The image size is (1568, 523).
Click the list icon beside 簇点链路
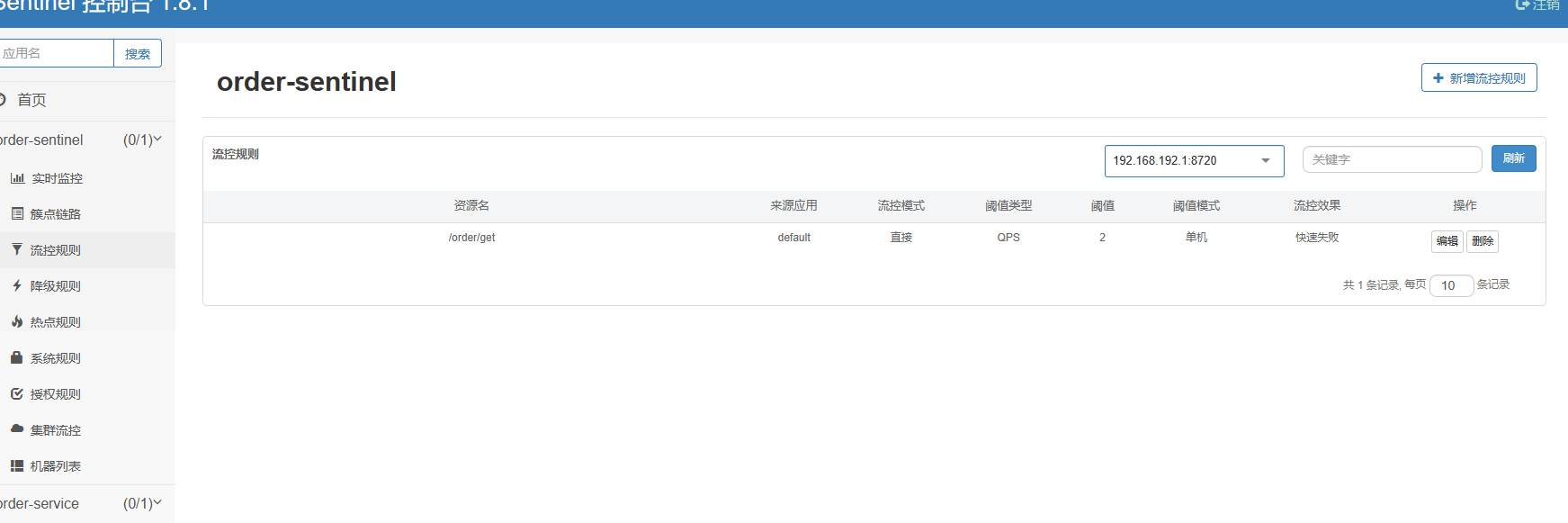coord(17,213)
